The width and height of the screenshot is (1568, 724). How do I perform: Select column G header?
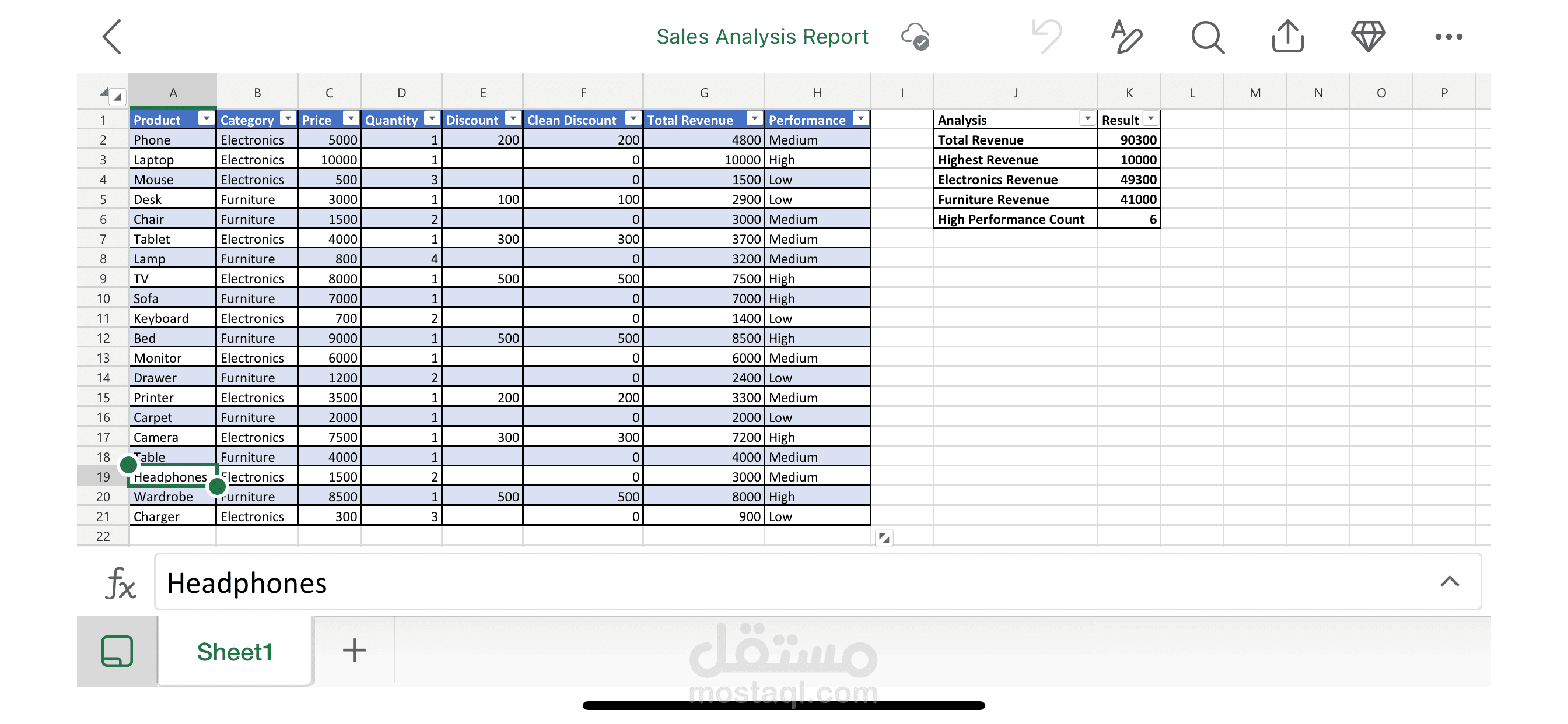[x=703, y=93]
